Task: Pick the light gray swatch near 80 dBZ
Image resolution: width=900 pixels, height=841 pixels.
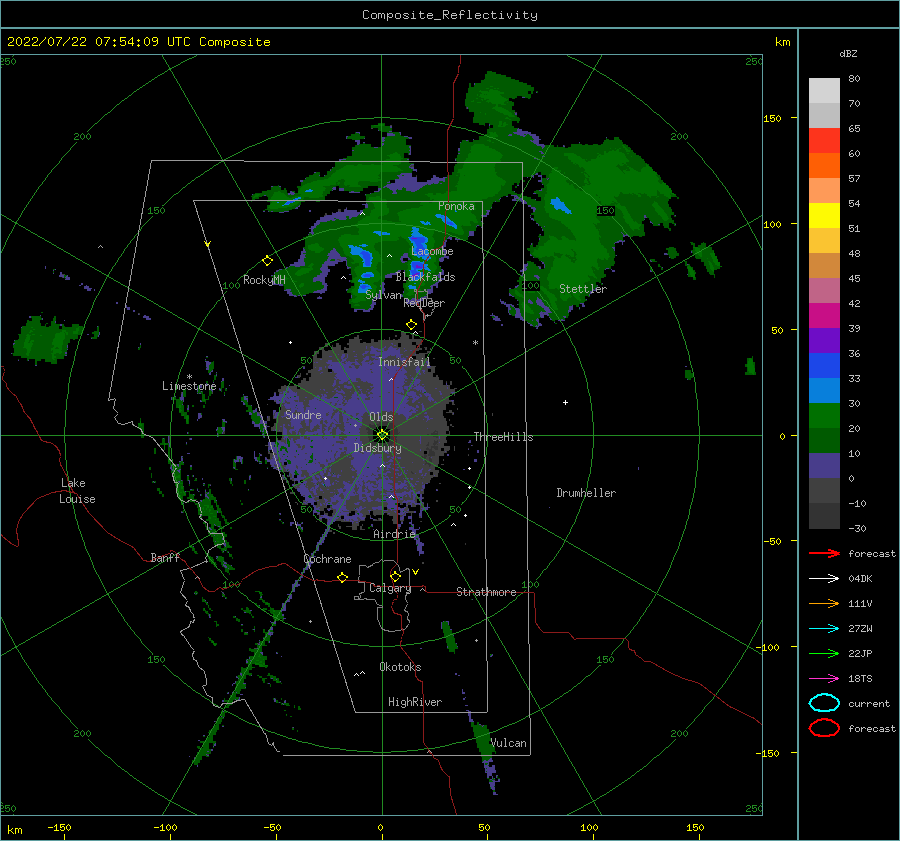Action: (824, 91)
